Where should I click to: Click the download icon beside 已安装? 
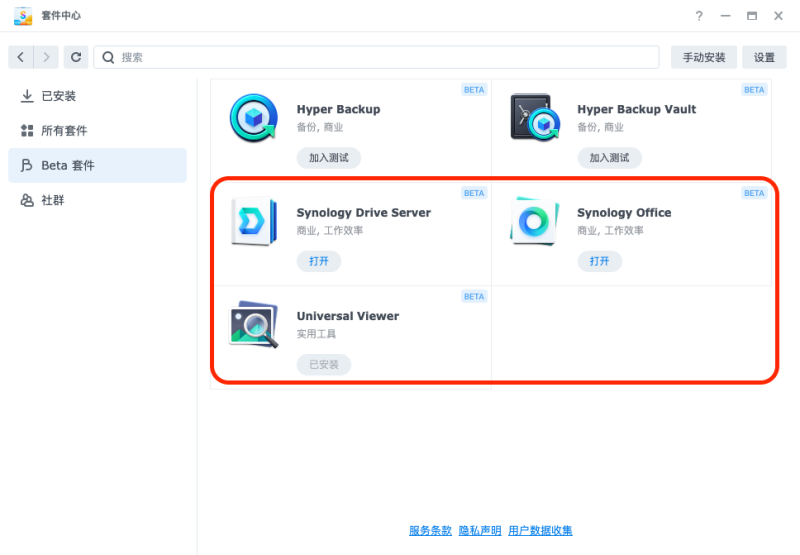click(x=27, y=96)
